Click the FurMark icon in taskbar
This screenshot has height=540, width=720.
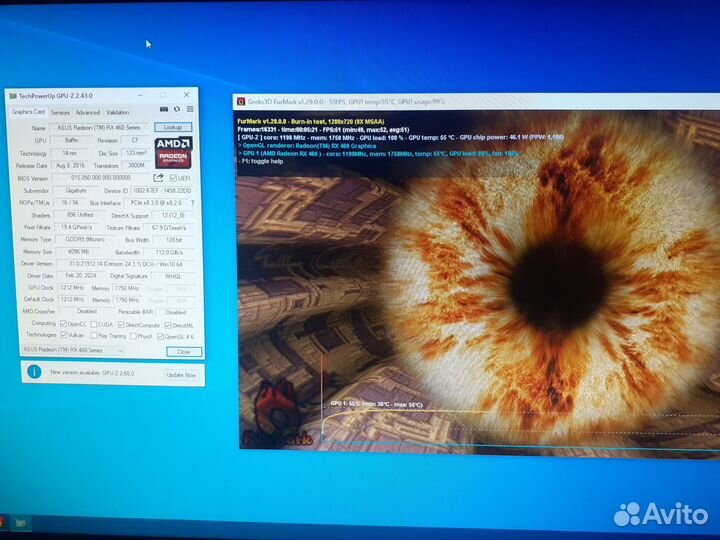[2, 522]
